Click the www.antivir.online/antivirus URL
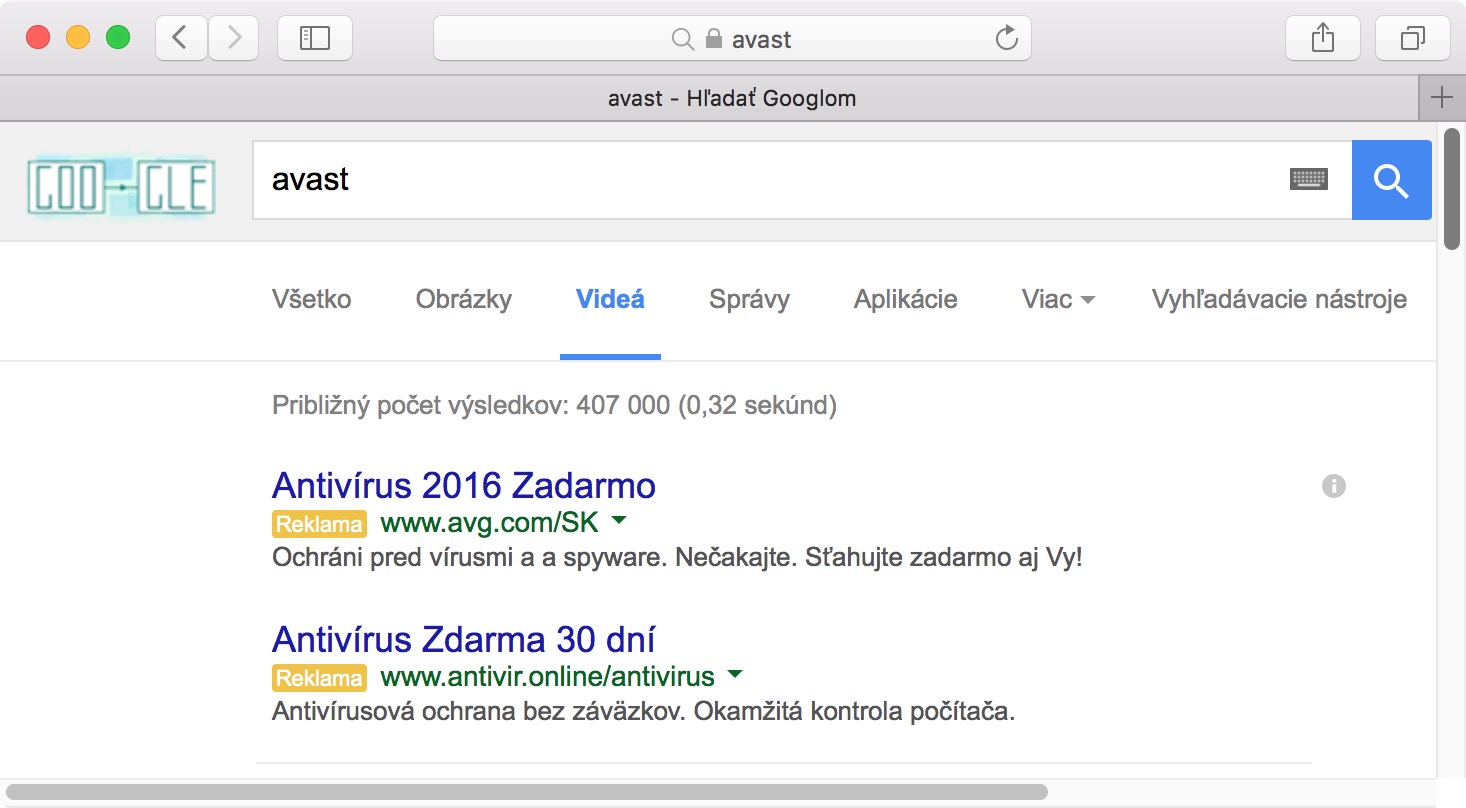The height and width of the screenshot is (808, 1466). click(548, 677)
